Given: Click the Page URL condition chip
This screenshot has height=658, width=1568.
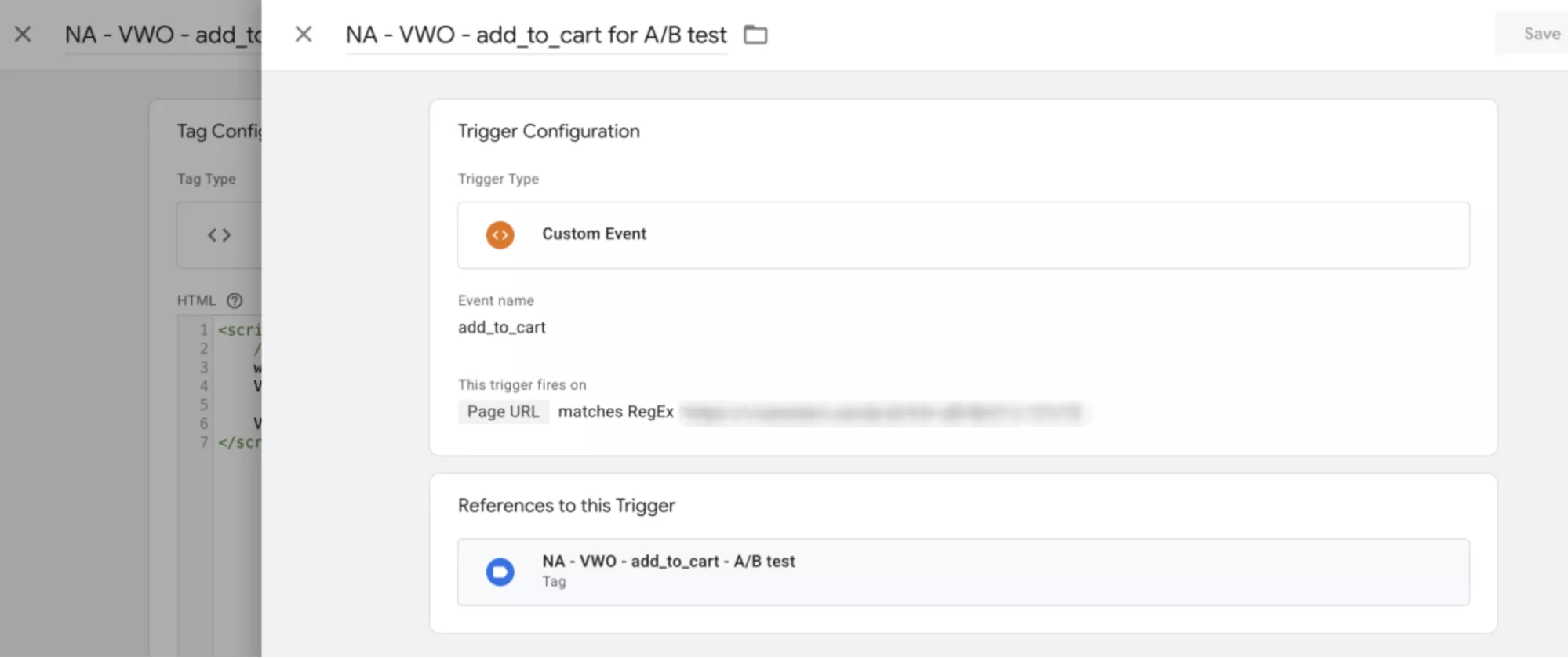Looking at the screenshot, I should [x=503, y=412].
